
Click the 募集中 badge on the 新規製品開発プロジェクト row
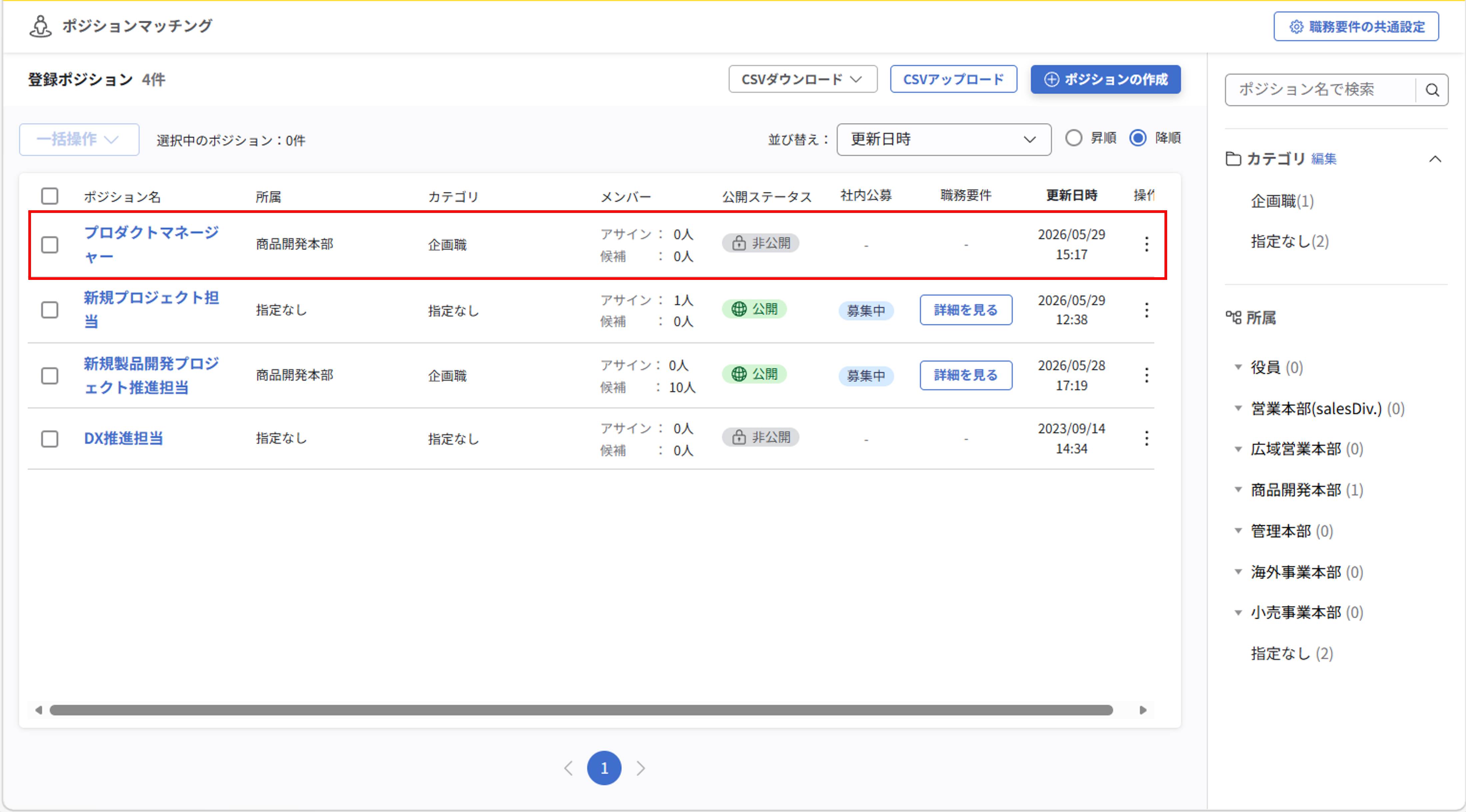coord(866,376)
